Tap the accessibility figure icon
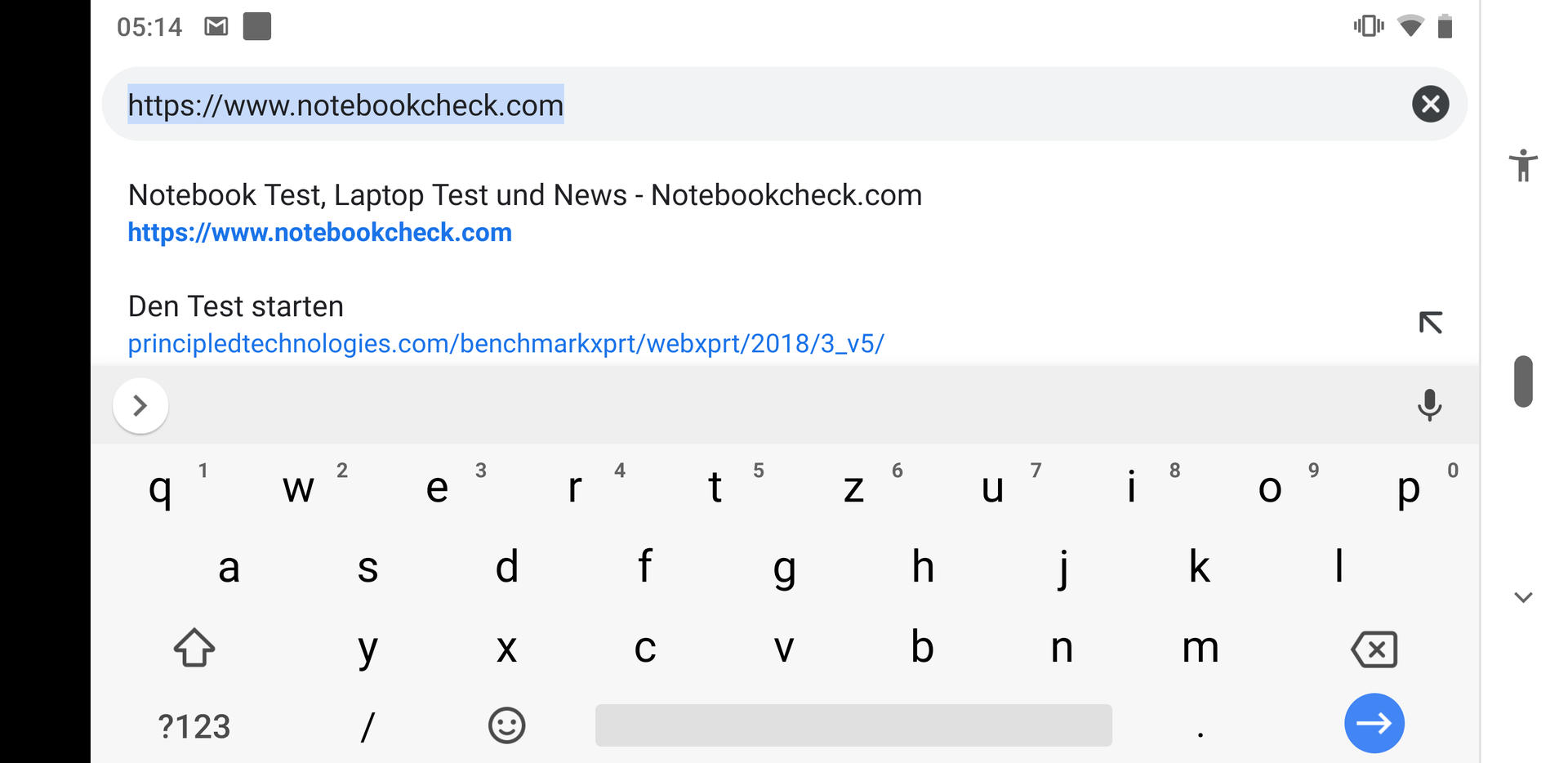The image size is (1568, 763). point(1523,165)
